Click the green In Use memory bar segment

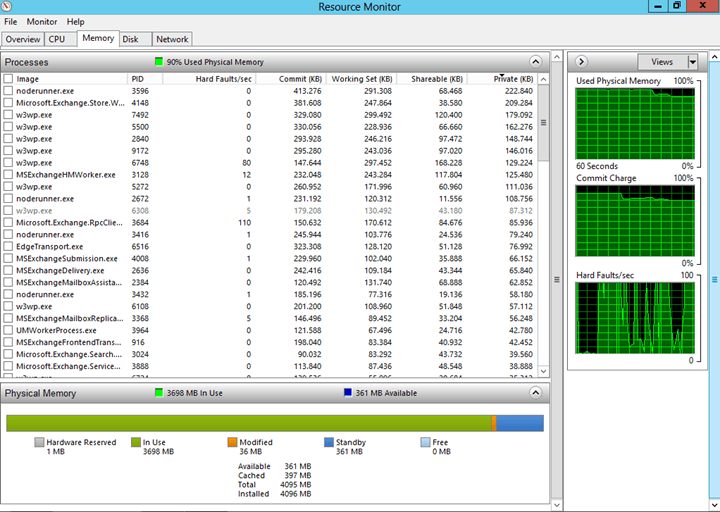(248, 423)
